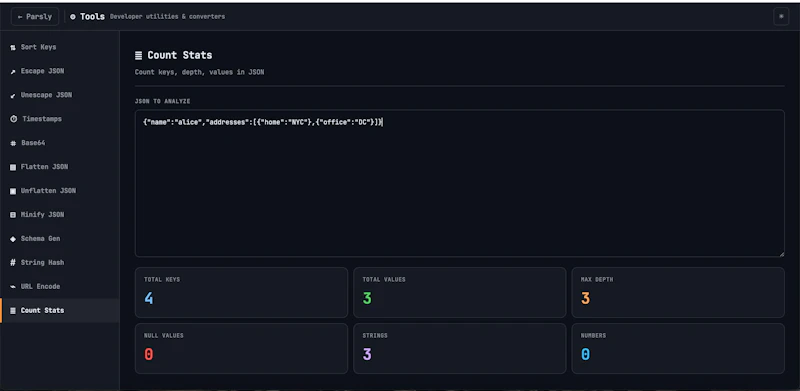Viewport: 800px width, 391px height.
Task: Click the Timestamps clock icon
Action: tap(13, 119)
